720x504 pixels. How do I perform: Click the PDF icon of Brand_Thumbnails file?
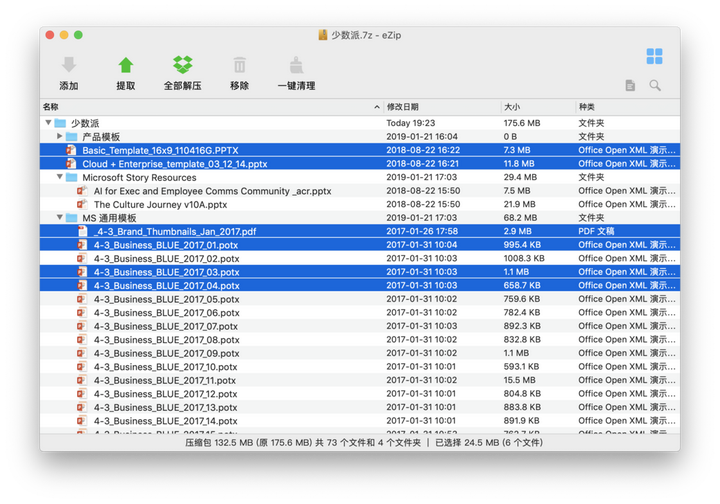click(x=82, y=231)
